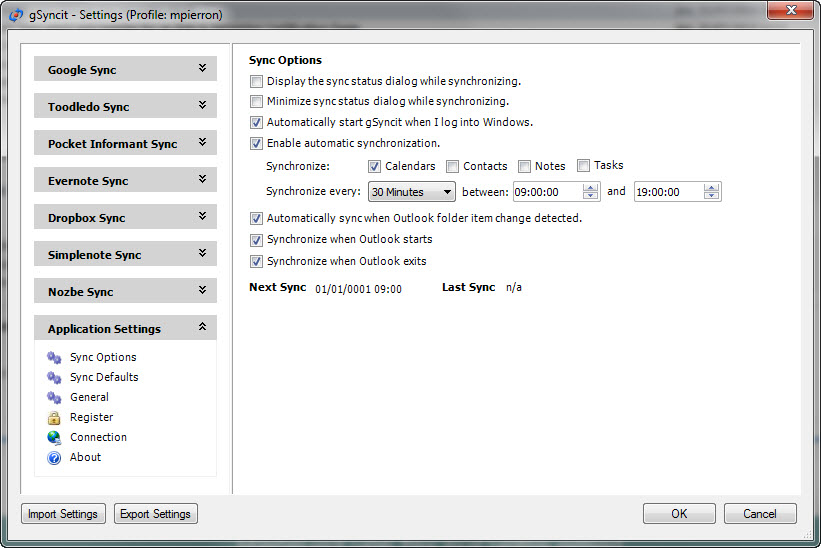Screen dimensions: 821x548
Task: Click the 19:00:00 end time field
Action: pos(669,192)
